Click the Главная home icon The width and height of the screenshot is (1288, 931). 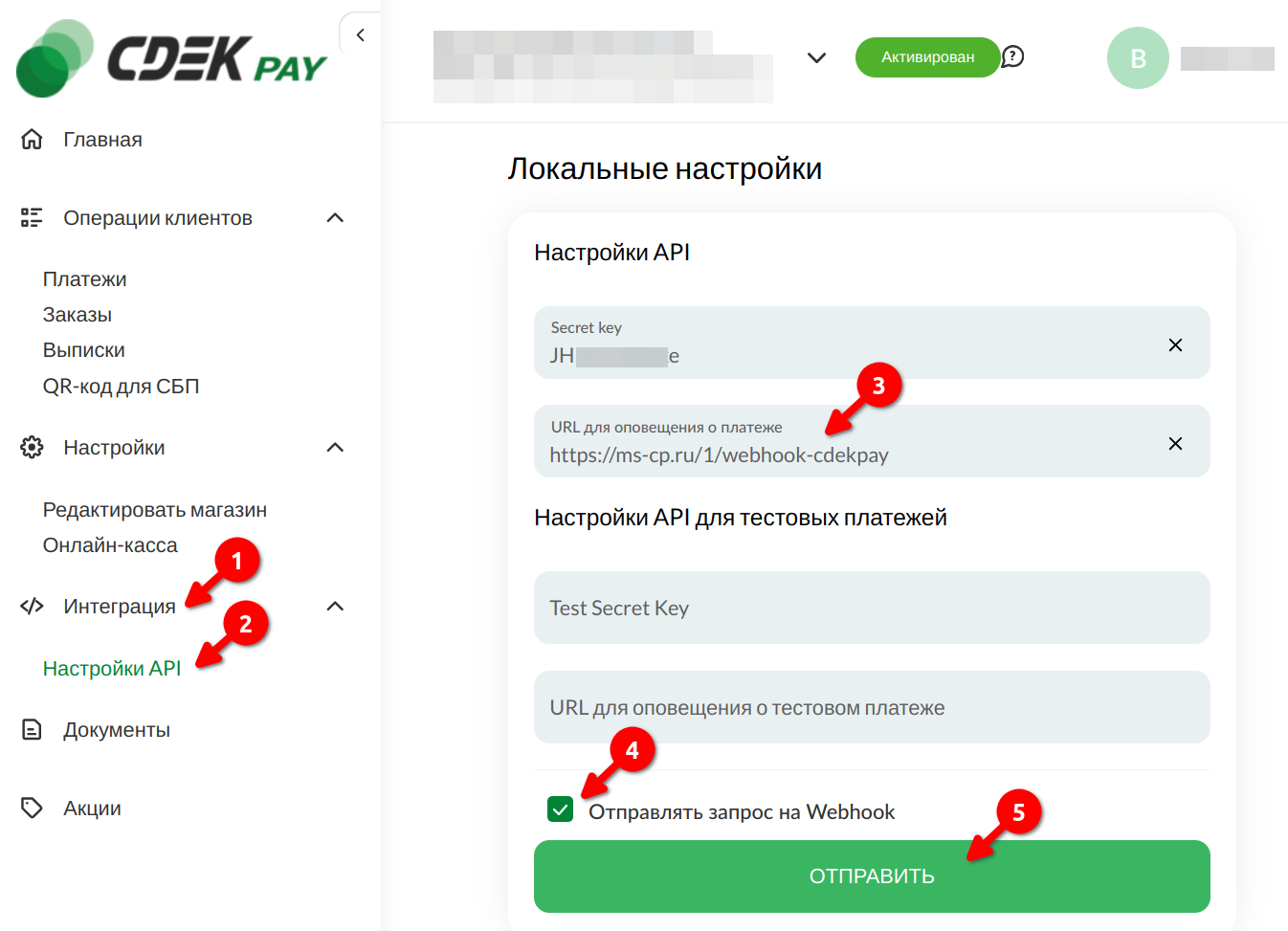[32, 140]
